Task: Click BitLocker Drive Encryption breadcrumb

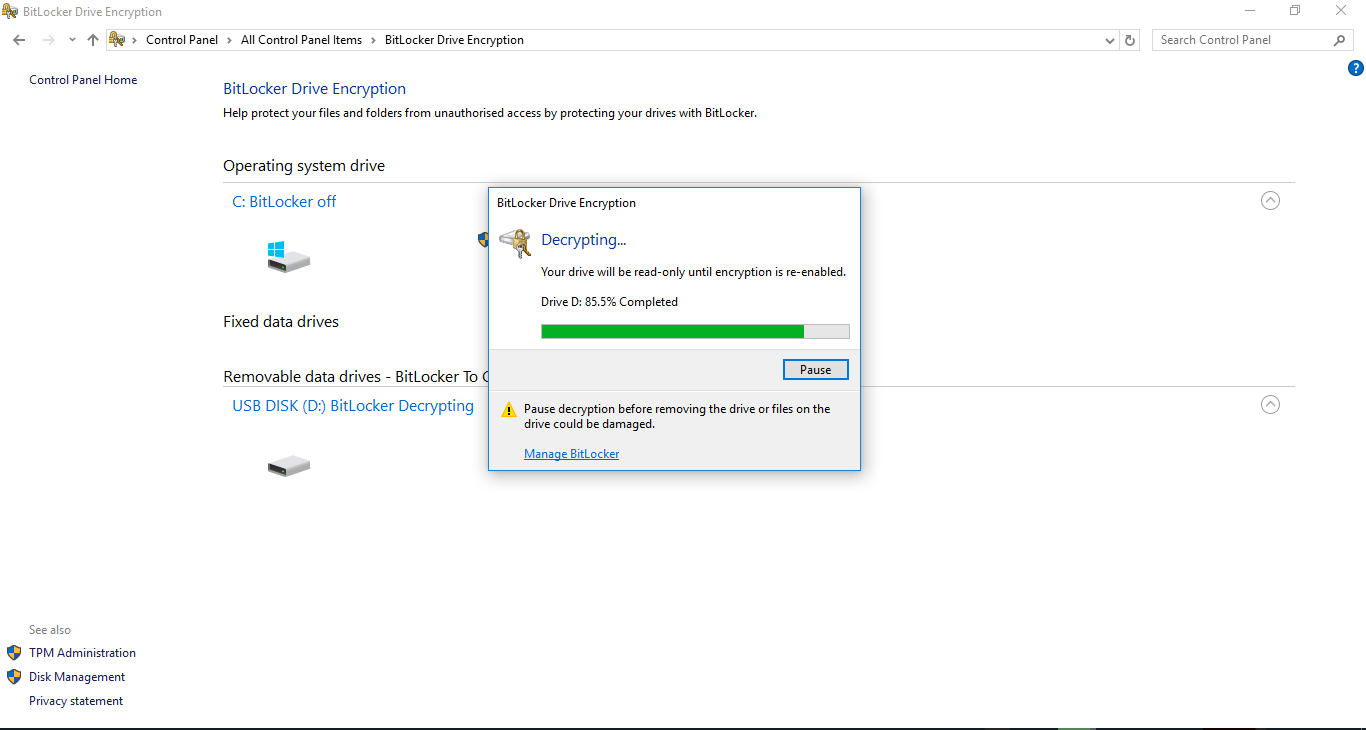Action: click(454, 40)
